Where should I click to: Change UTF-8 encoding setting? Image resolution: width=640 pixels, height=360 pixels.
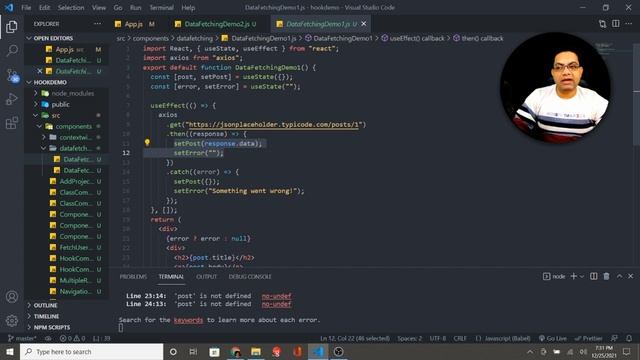click(x=438, y=338)
